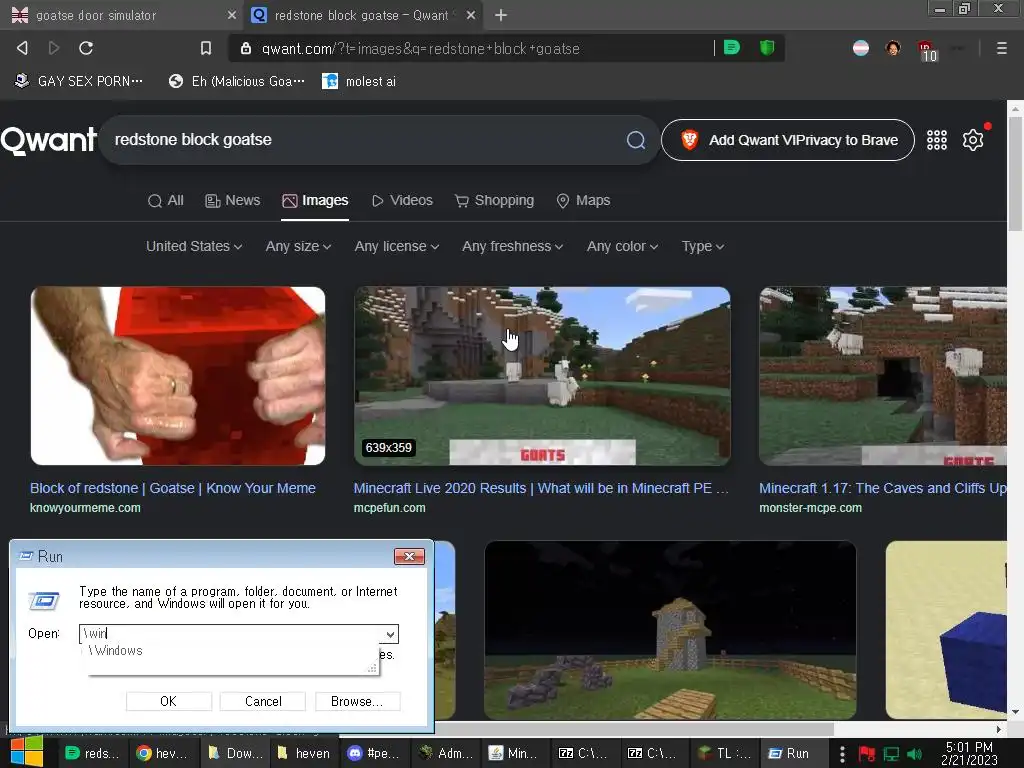This screenshot has height=768, width=1024.
Task: Click the volume speaker tray icon
Action: click(915, 753)
